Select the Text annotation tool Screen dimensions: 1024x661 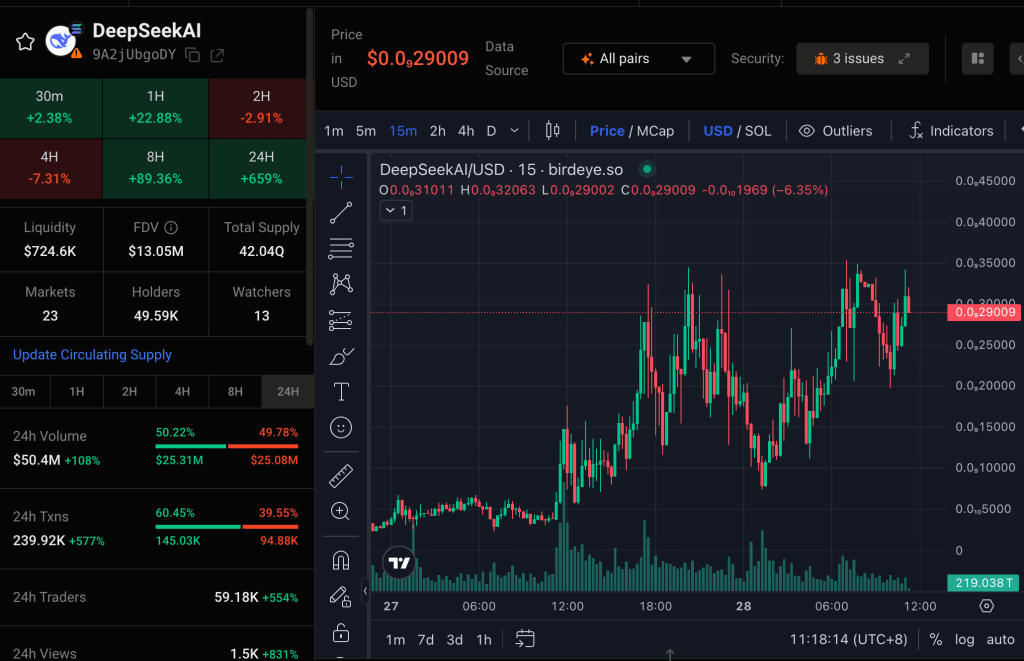click(x=341, y=392)
